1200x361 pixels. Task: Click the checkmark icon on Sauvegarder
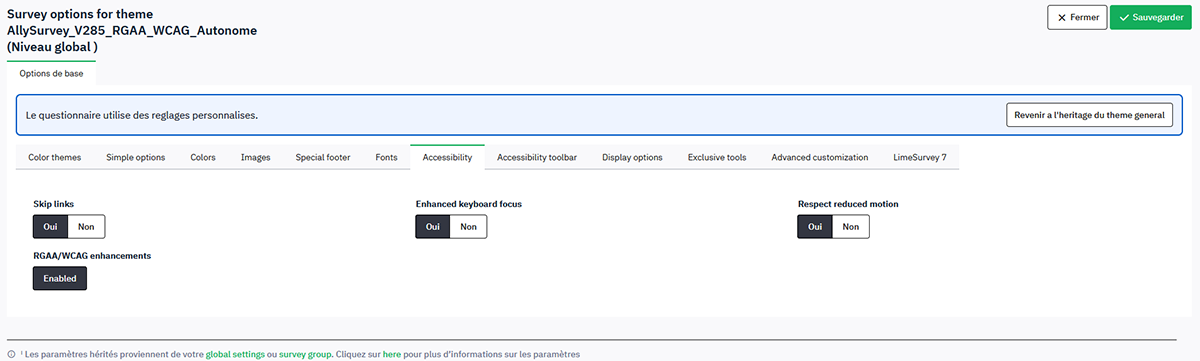[x=1124, y=18]
